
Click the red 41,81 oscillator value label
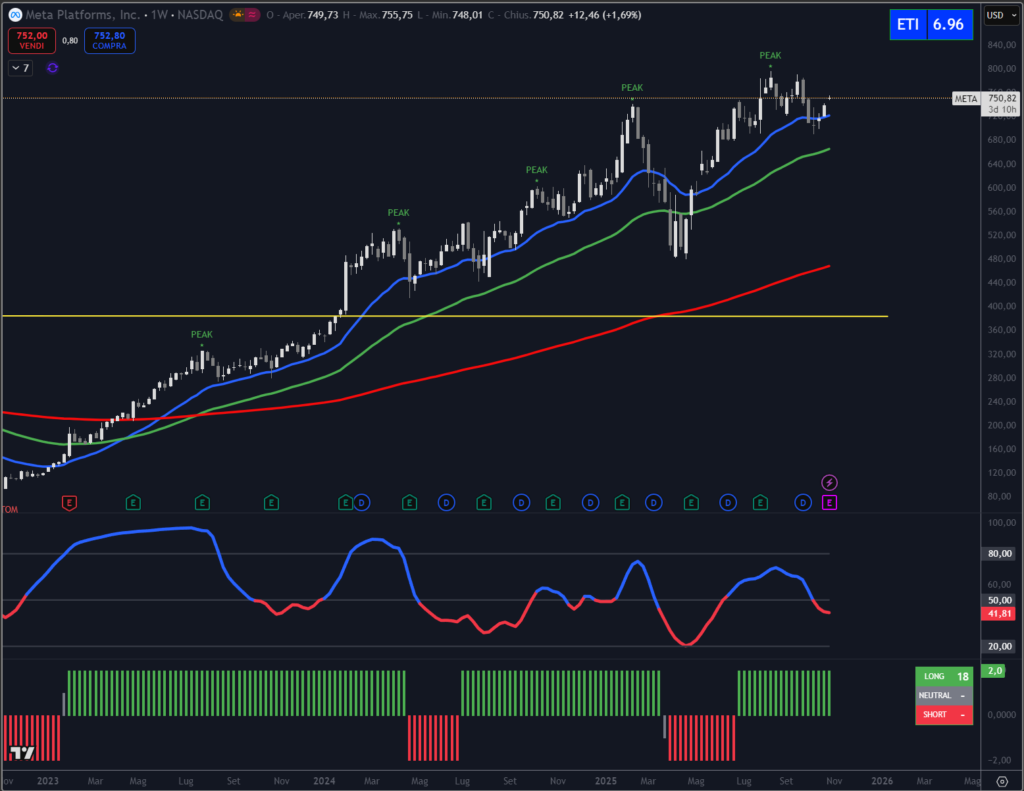click(998, 613)
